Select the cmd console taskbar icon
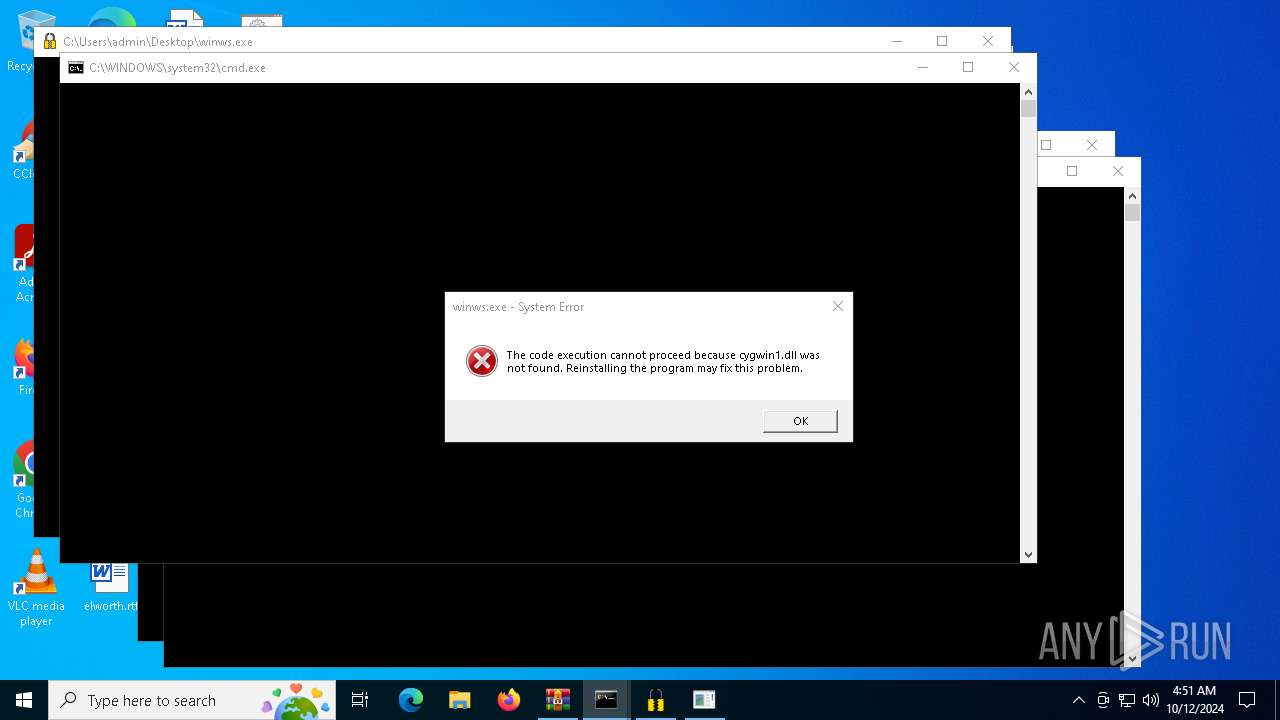Screen dimensions: 1280x720 pos(606,700)
